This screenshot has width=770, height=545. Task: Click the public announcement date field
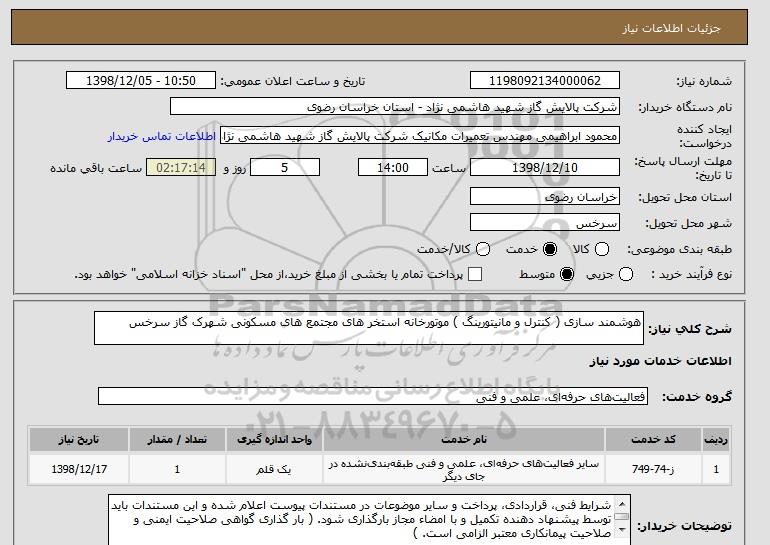[141, 81]
